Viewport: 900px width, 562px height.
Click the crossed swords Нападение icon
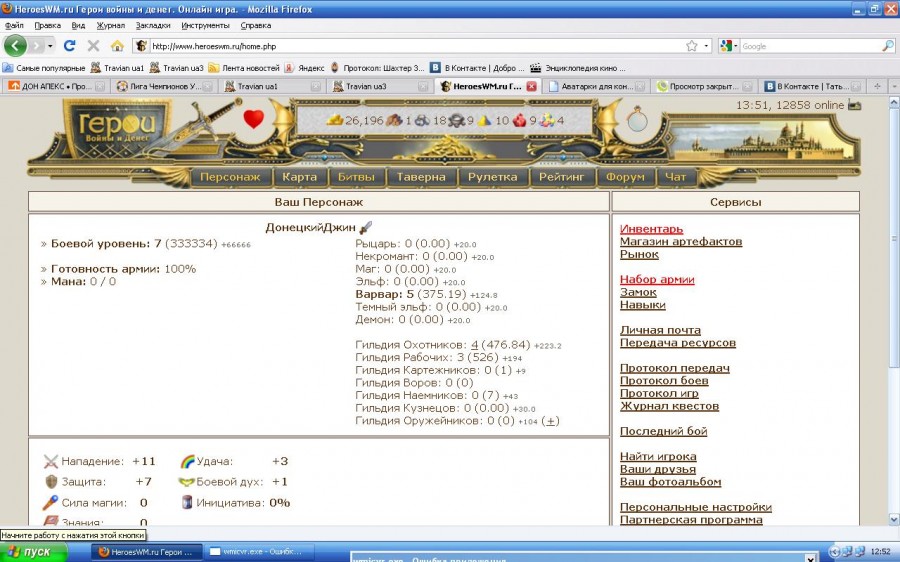pos(51,461)
